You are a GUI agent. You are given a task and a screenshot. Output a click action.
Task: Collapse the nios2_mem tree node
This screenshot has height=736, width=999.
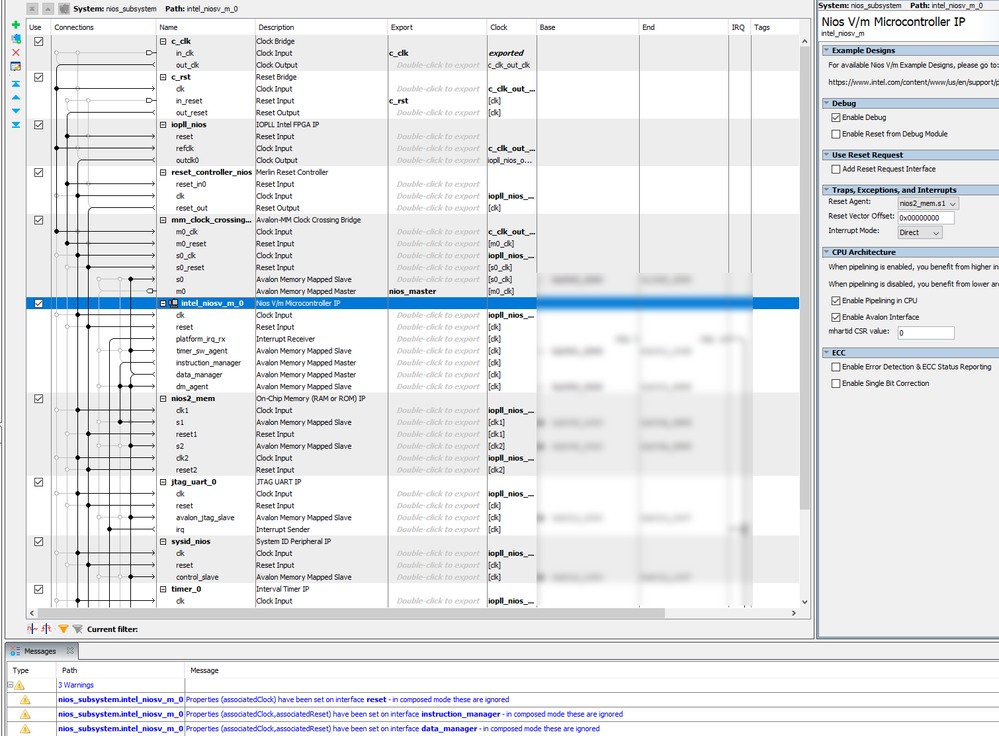(x=163, y=398)
